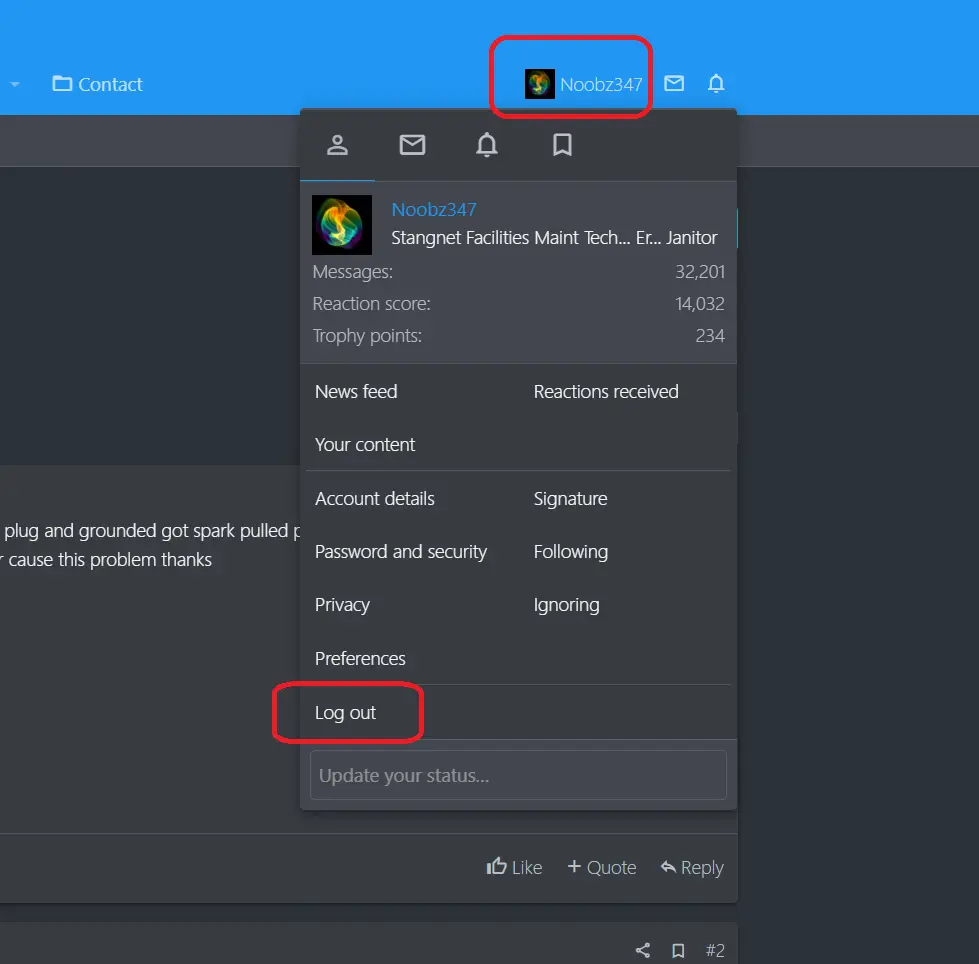Click the Reaction score value 14,032
The image size is (979, 964).
point(700,303)
